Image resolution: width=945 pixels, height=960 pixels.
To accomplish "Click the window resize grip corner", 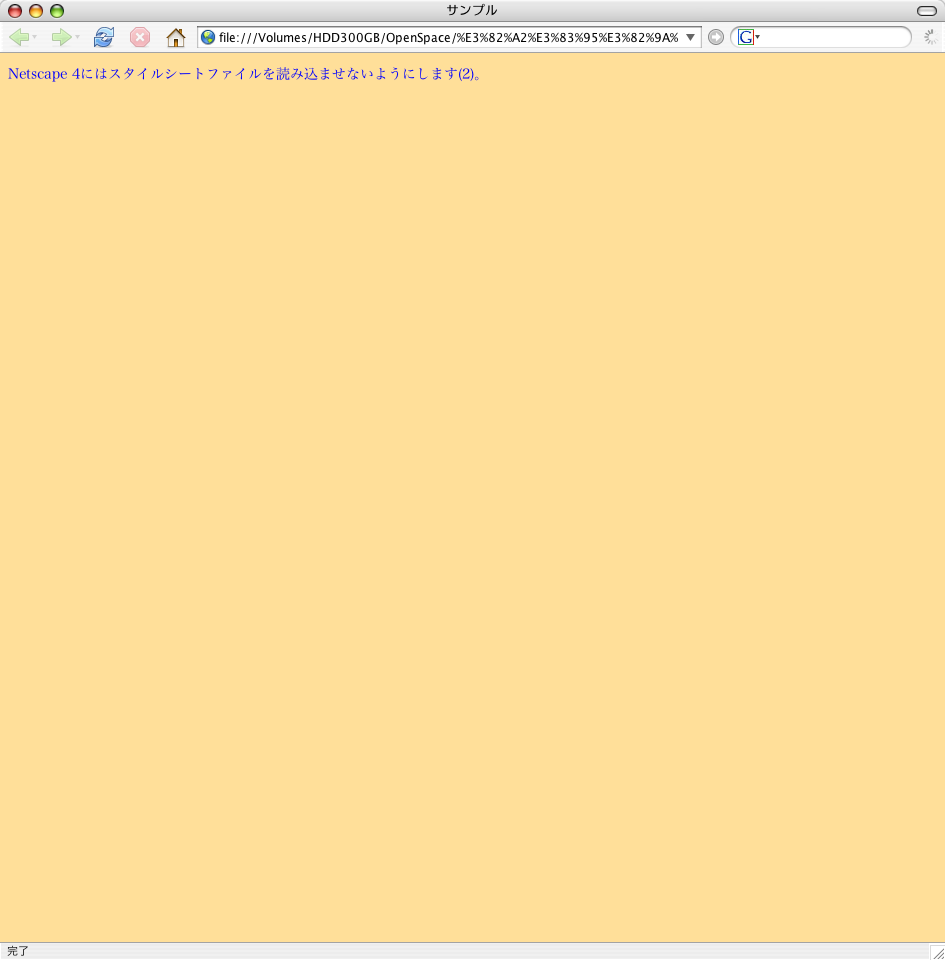I will [938, 952].
